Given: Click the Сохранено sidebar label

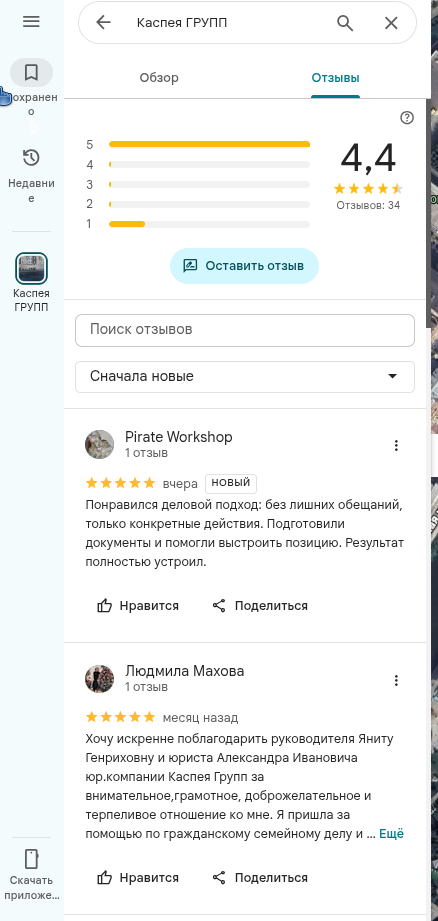Looking at the screenshot, I should click(x=31, y=105).
